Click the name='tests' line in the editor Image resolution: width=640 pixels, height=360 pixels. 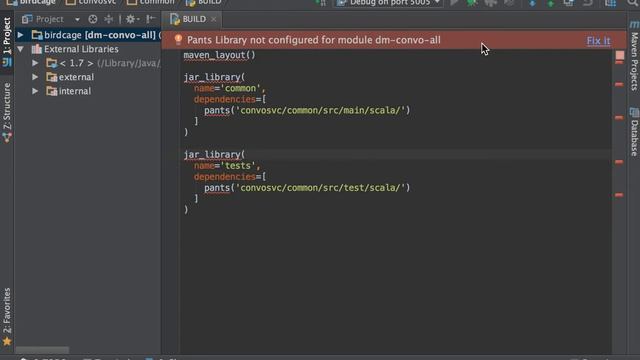(227, 166)
